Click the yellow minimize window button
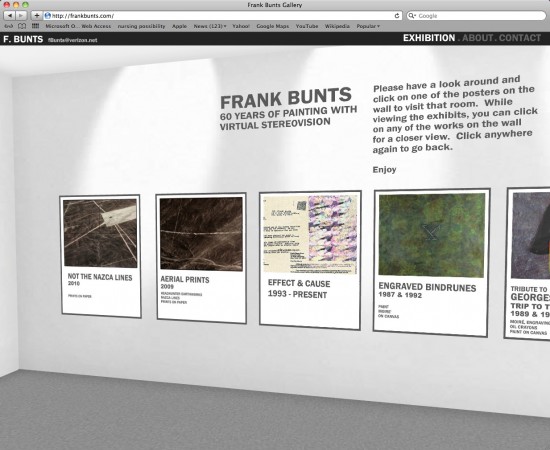Screen dimensions: 550x450 (x=16, y=5)
